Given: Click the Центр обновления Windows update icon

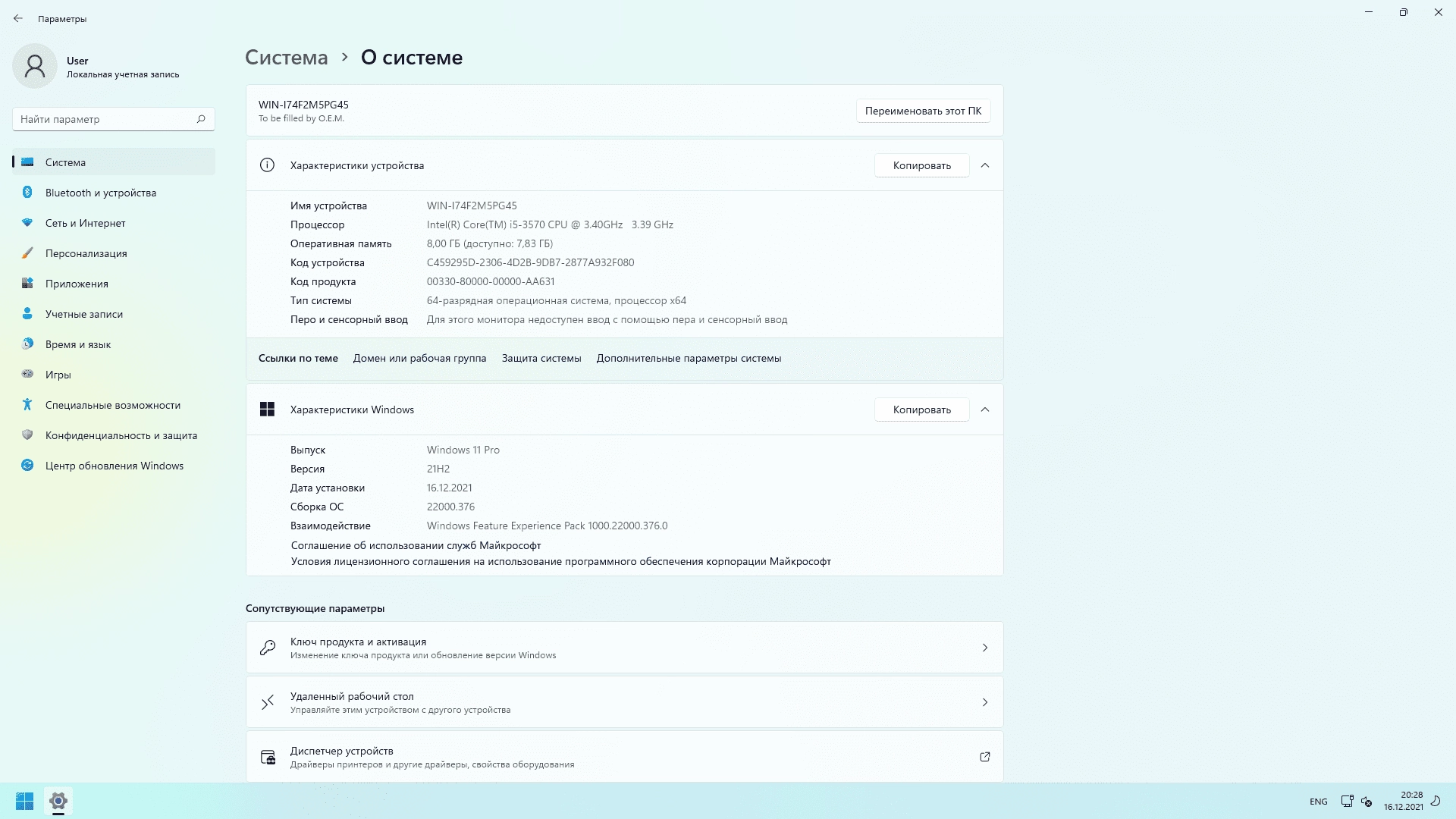Looking at the screenshot, I should [x=27, y=465].
